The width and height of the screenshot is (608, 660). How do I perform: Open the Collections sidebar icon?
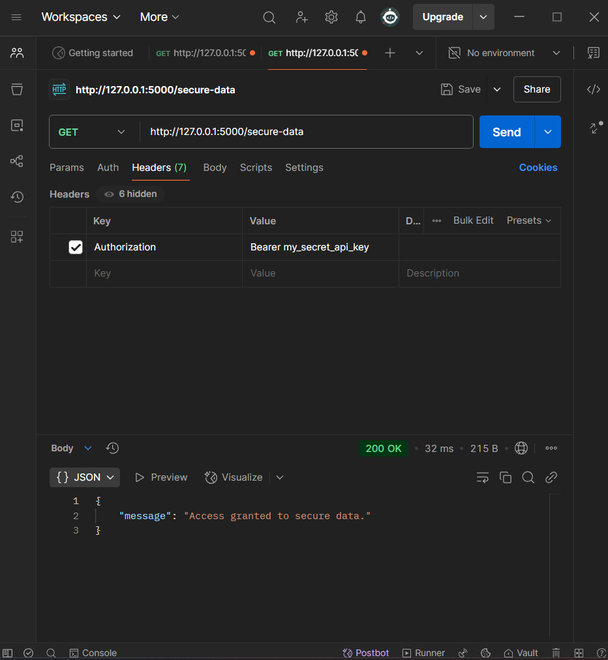16,89
